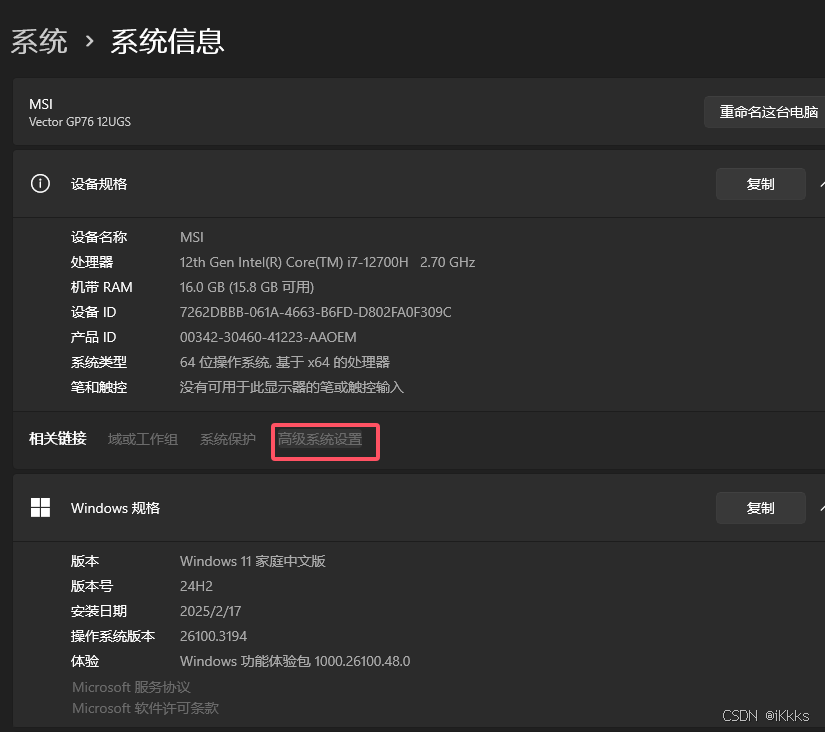
Task: Click the Windows logo icon
Action: [41, 508]
